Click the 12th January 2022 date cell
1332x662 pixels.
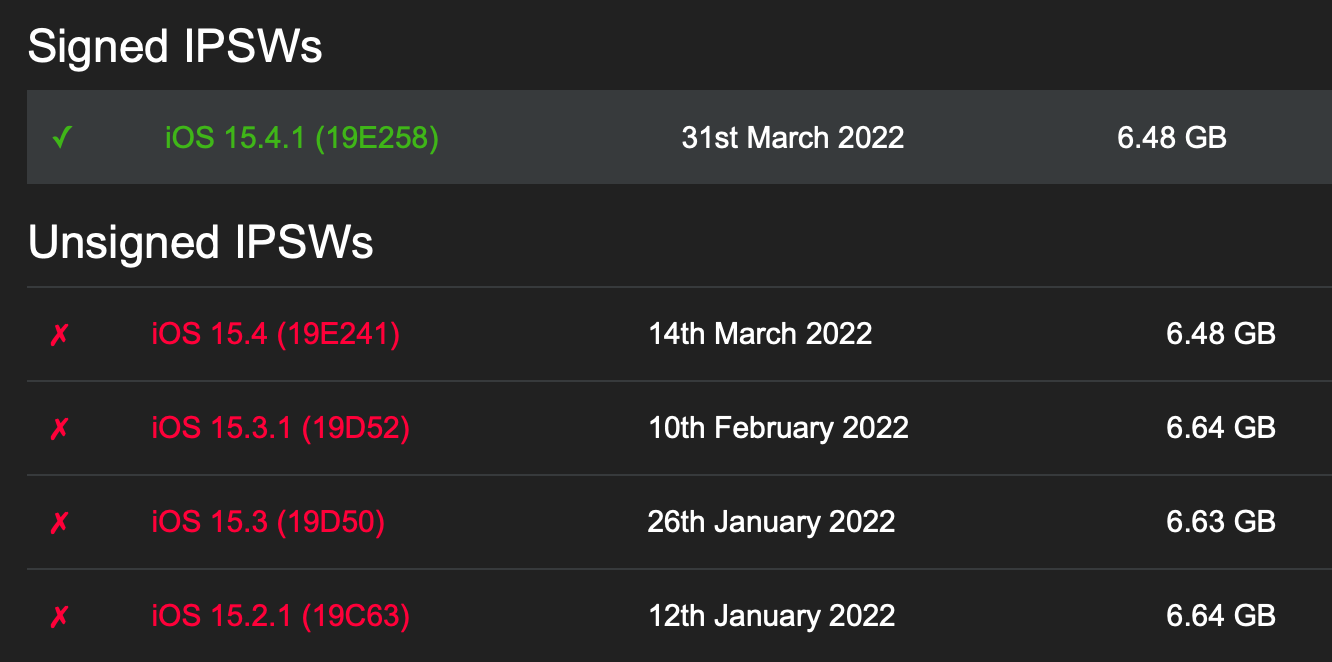[x=771, y=616]
